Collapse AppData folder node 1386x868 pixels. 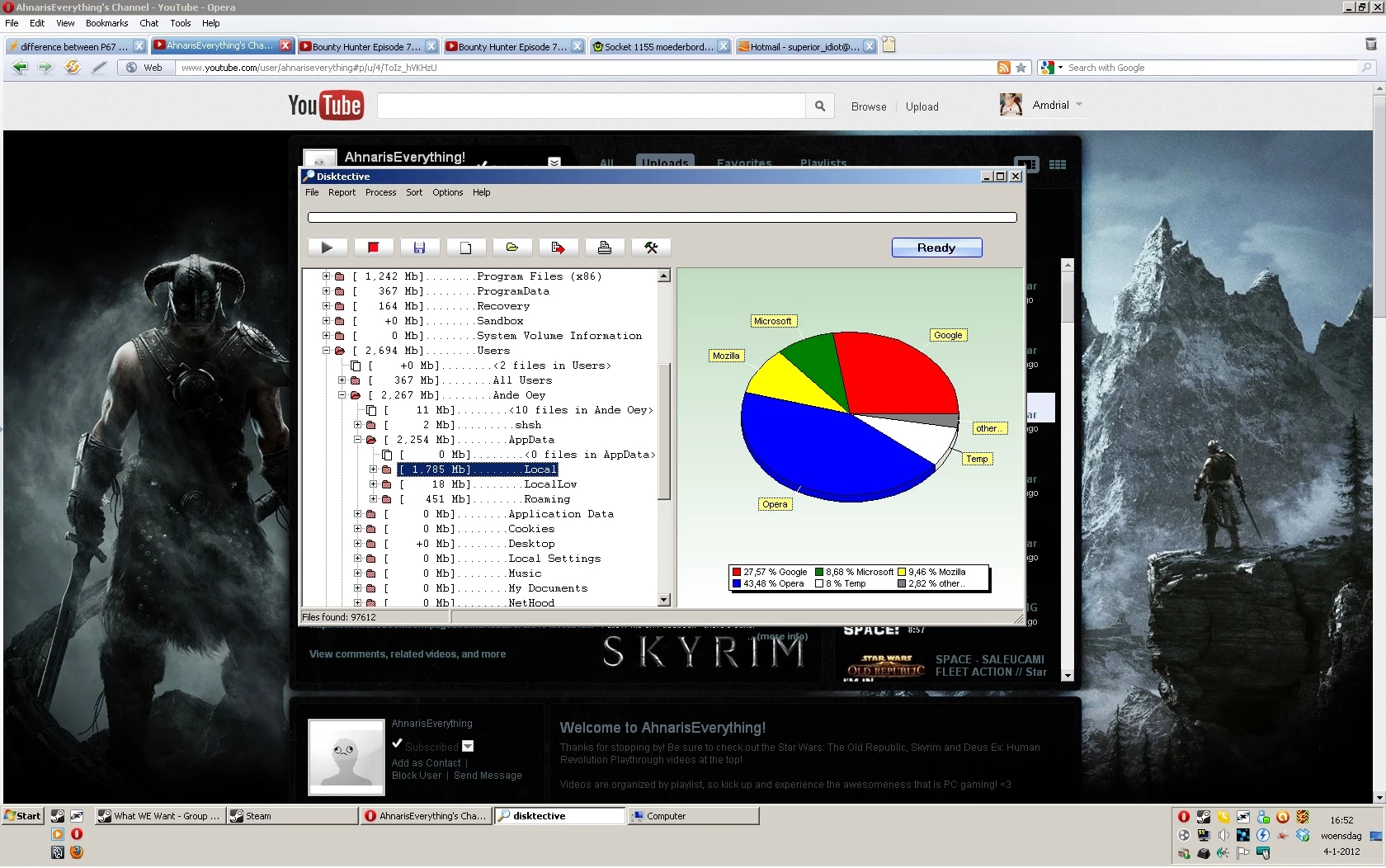click(x=357, y=440)
